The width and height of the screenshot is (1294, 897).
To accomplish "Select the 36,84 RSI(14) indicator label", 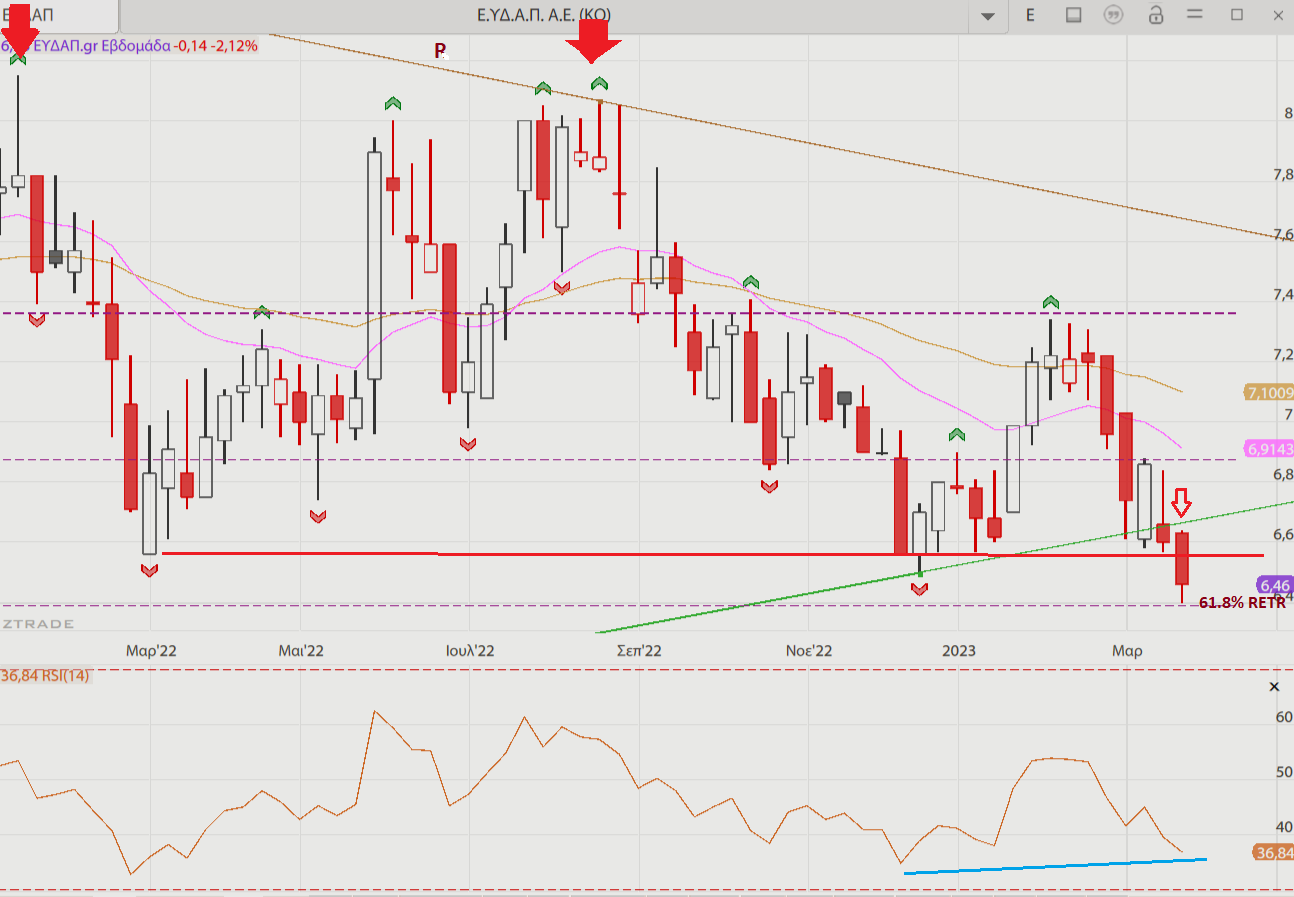I will click(x=45, y=676).
